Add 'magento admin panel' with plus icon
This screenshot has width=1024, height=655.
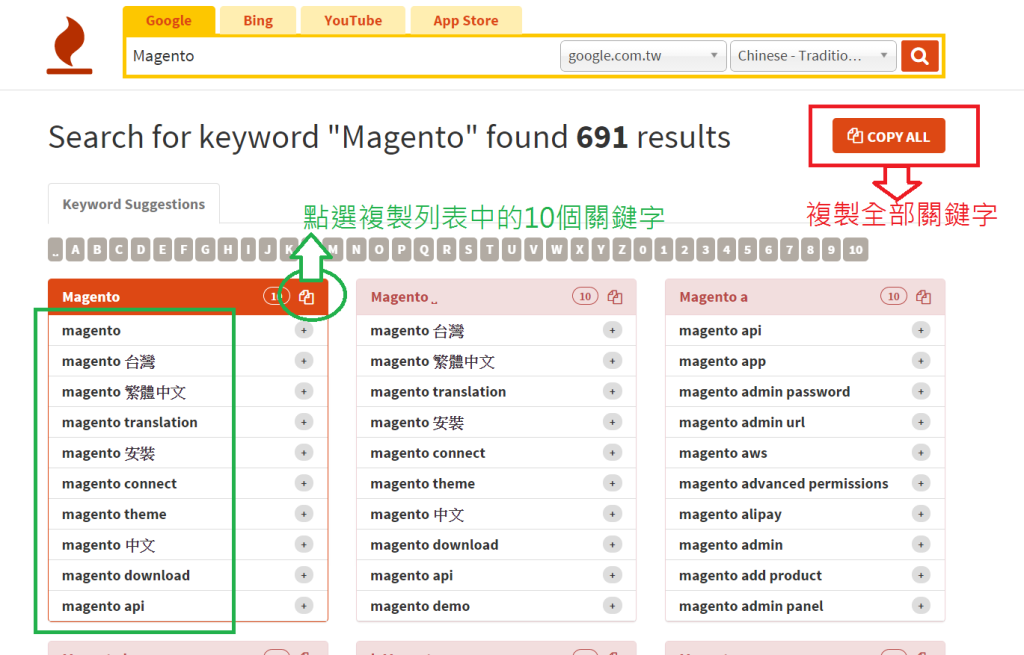click(920, 606)
